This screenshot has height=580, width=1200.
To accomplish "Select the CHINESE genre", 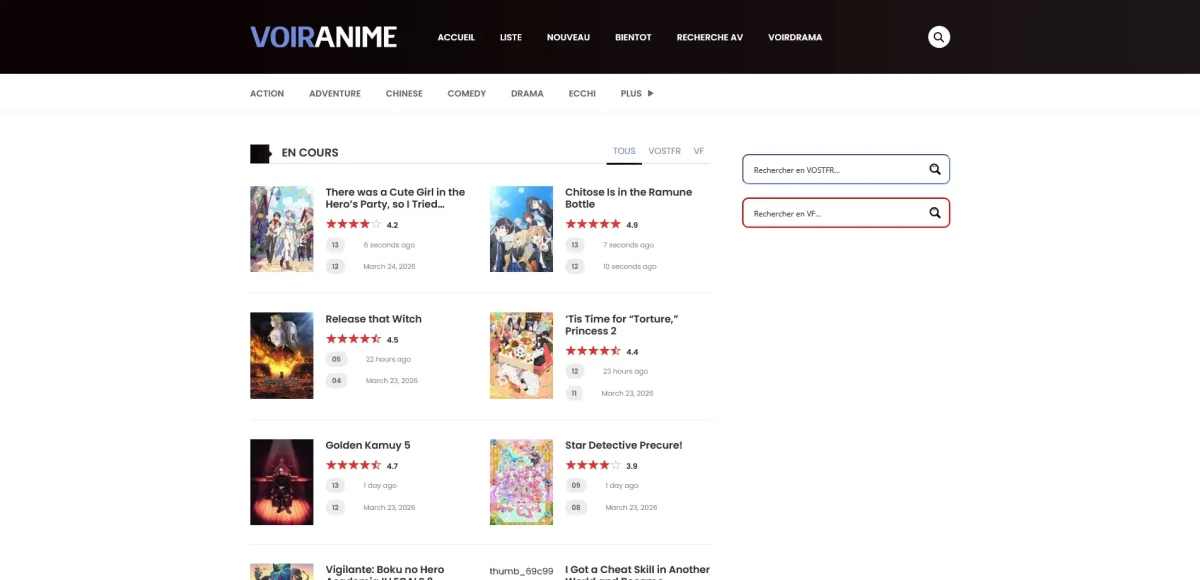I will coord(404,93).
